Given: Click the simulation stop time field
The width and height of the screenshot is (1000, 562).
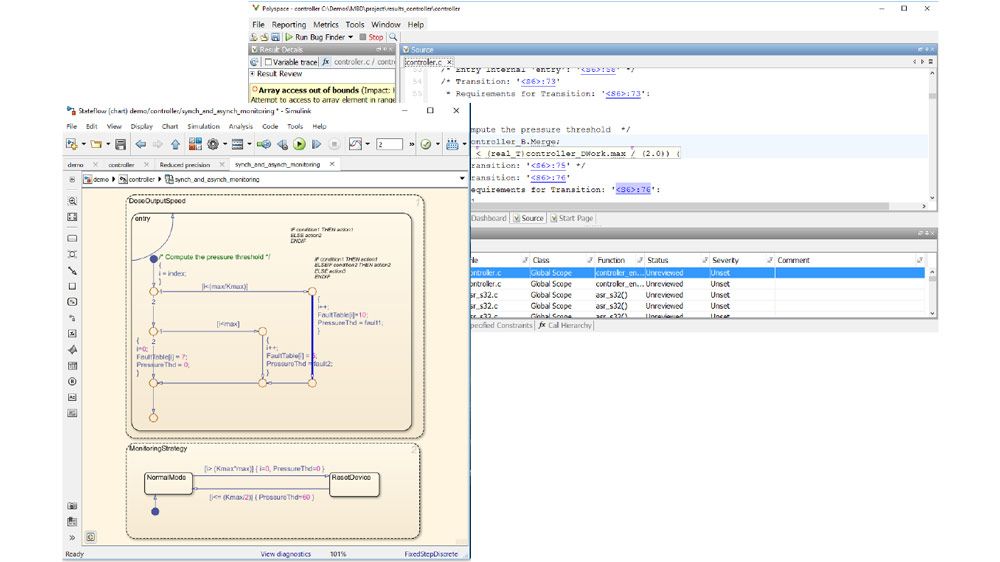Looking at the screenshot, I should click(x=390, y=145).
